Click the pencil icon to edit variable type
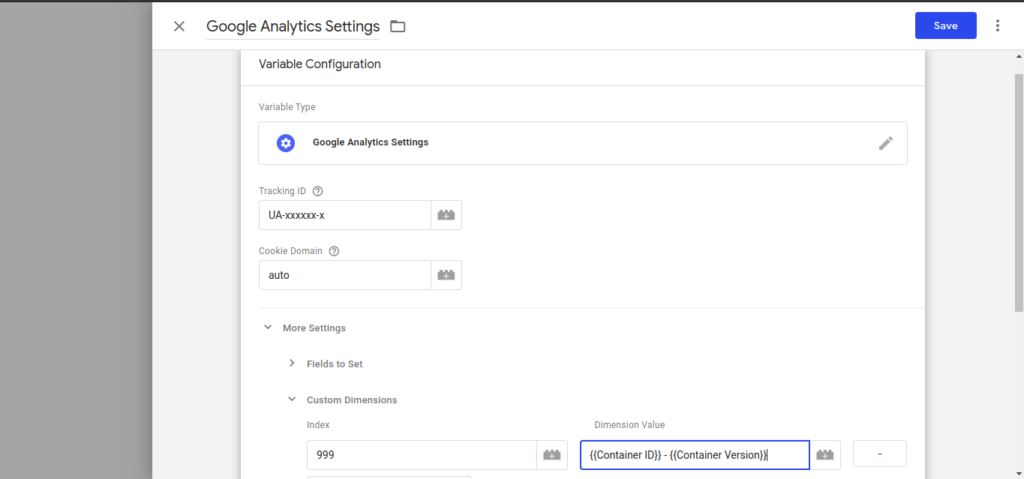The image size is (1024, 479). pyautogui.click(x=886, y=143)
